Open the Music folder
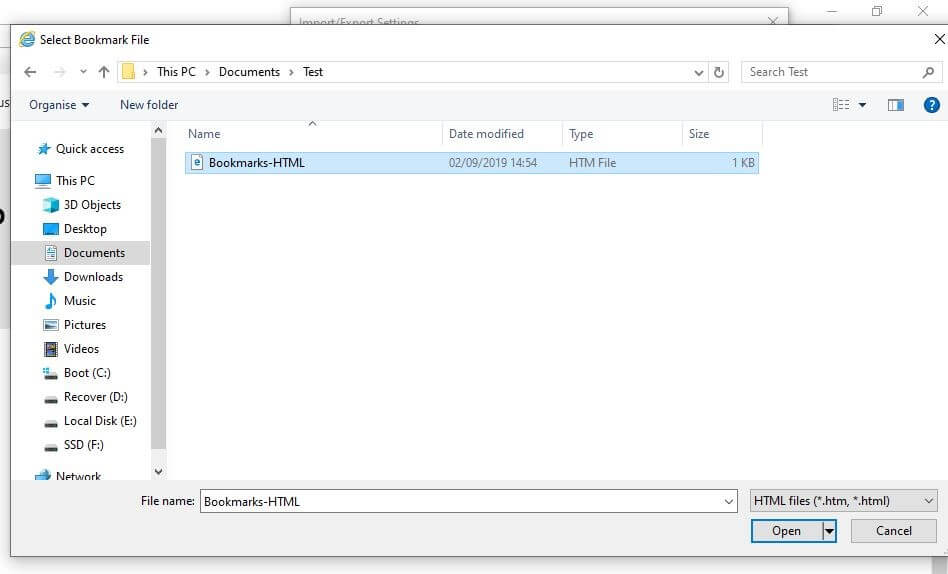This screenshot has height=574, width=948. click(x=80, y=301)
